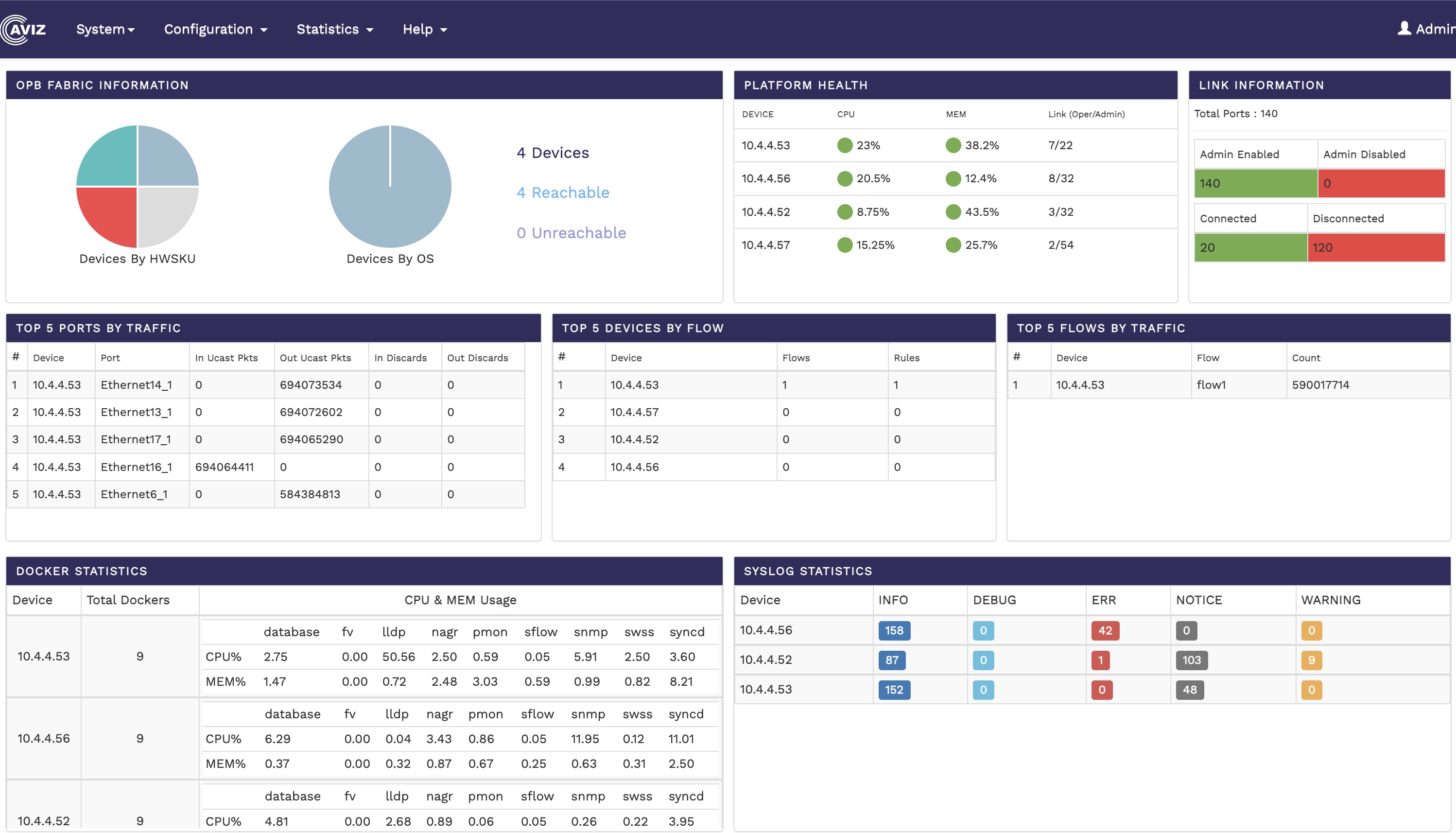
Task: Click the WARNING badge showing 9
Action: pos(1311,660)
